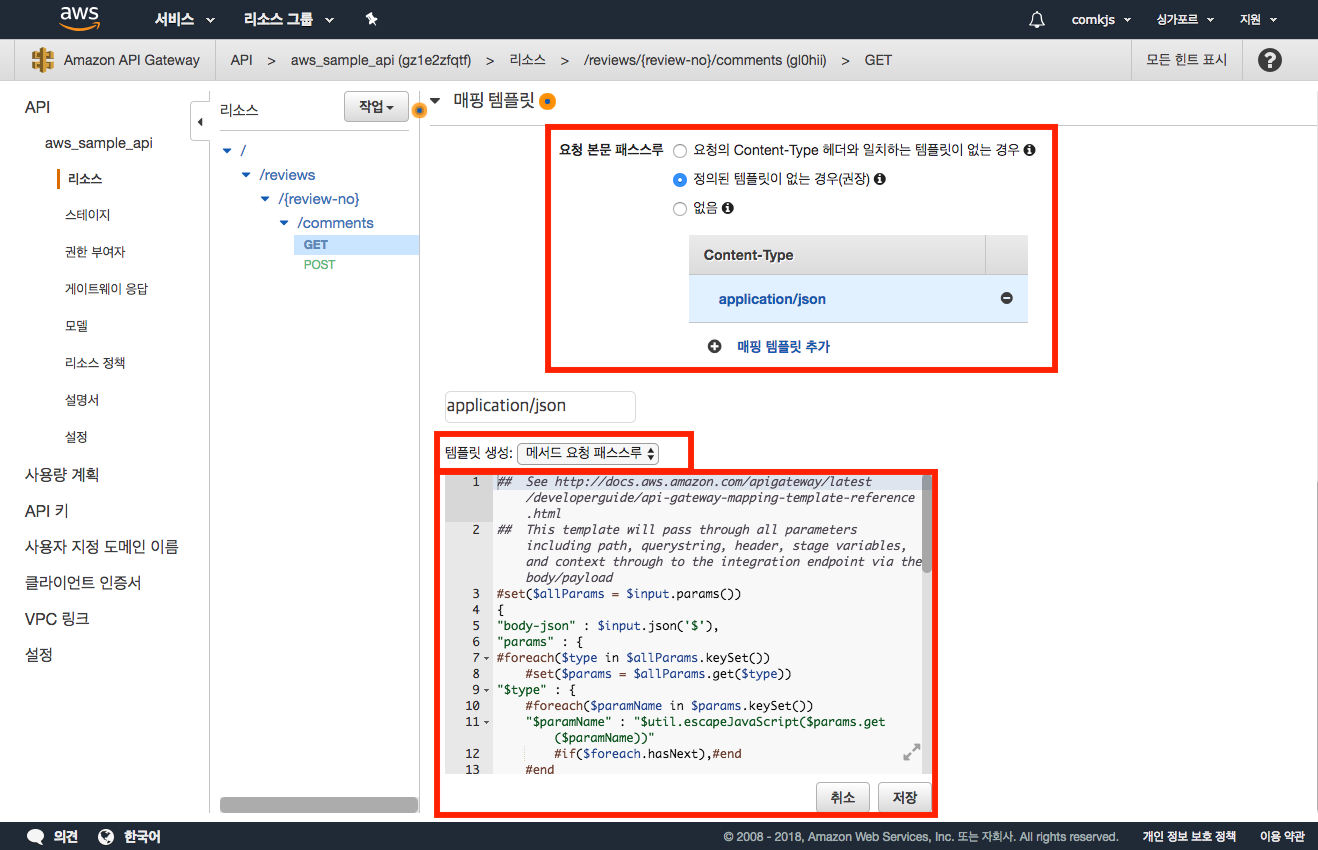Open the 템플릿 생성 dropdown selector
The width and height of the screenshot is (1318, 850).
(x=588, y=453)
